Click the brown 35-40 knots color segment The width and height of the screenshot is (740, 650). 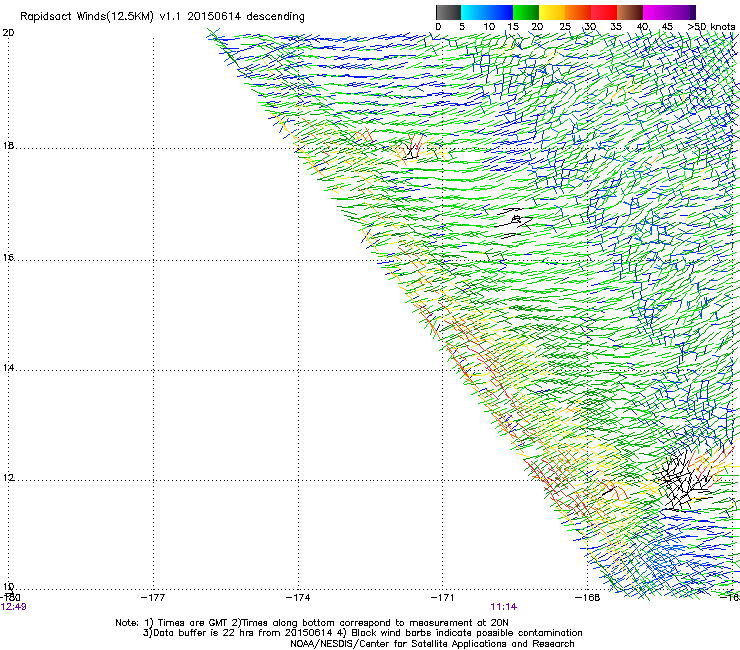pos(630,12)
